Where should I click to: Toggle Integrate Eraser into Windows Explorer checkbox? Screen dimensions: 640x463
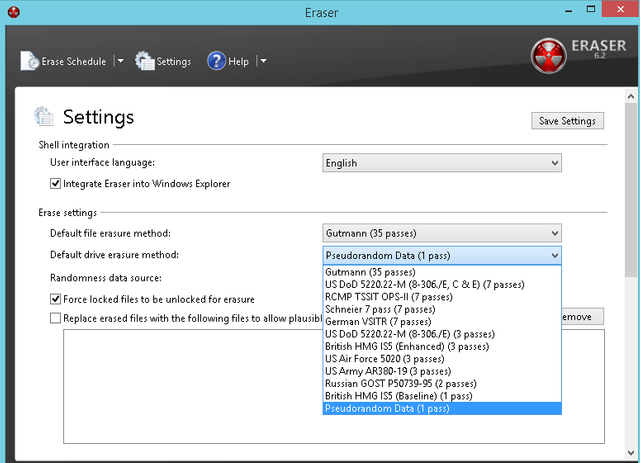coord(56,184)
